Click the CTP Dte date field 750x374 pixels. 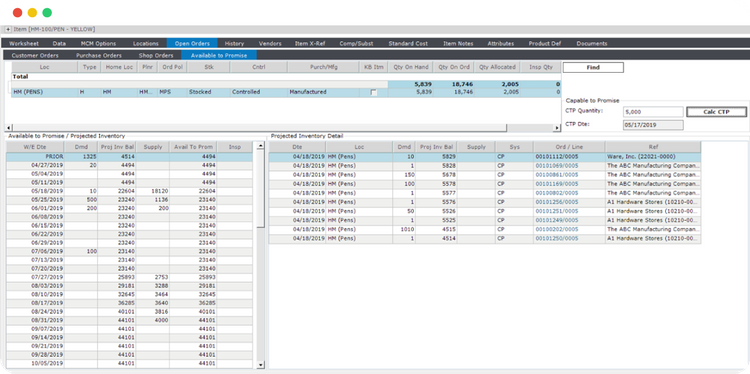click(653, 125)
